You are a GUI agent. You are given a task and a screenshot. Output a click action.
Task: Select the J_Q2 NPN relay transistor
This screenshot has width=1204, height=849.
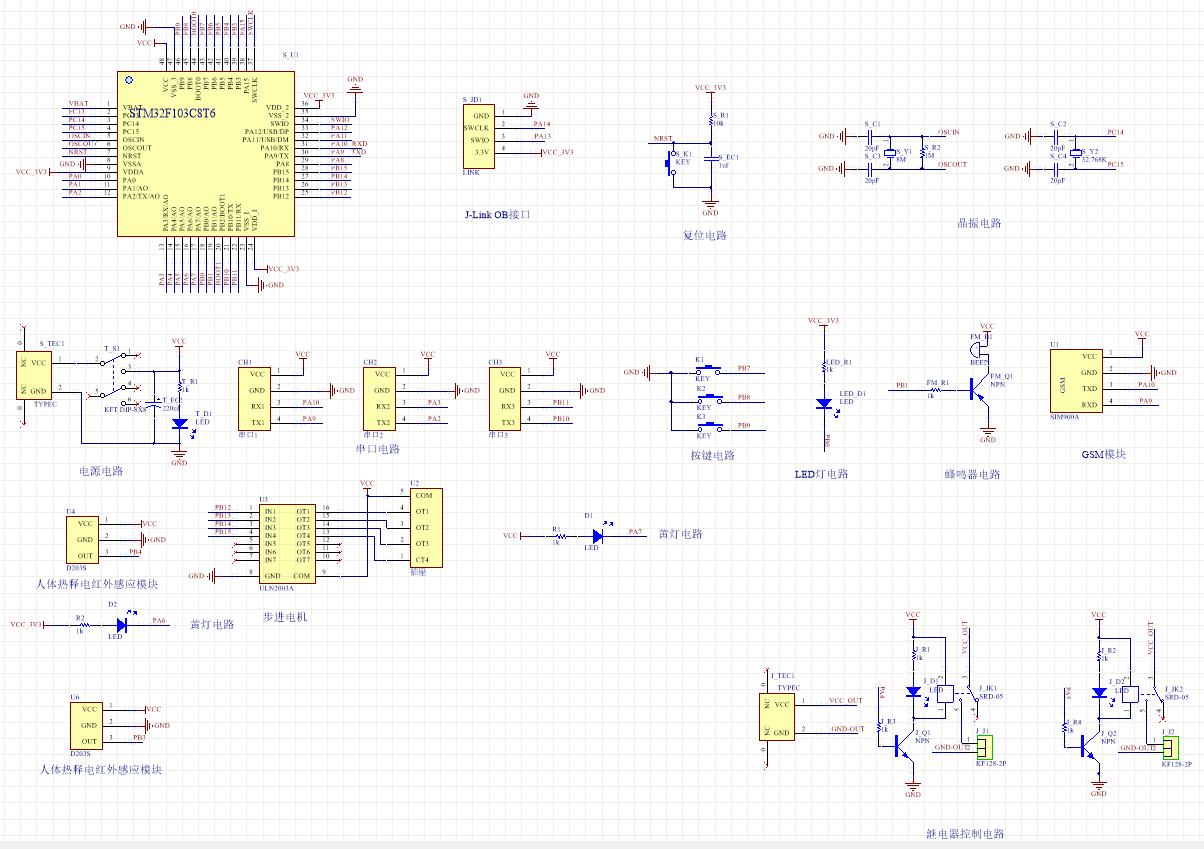1092,745
